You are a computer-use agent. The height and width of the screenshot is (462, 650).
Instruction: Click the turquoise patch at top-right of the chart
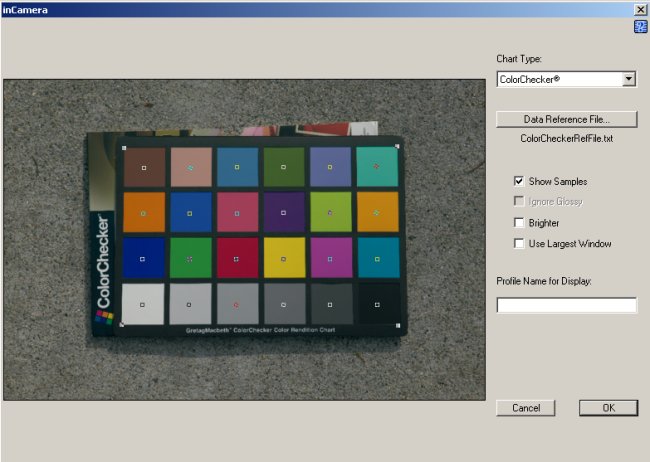pos(377,167)
